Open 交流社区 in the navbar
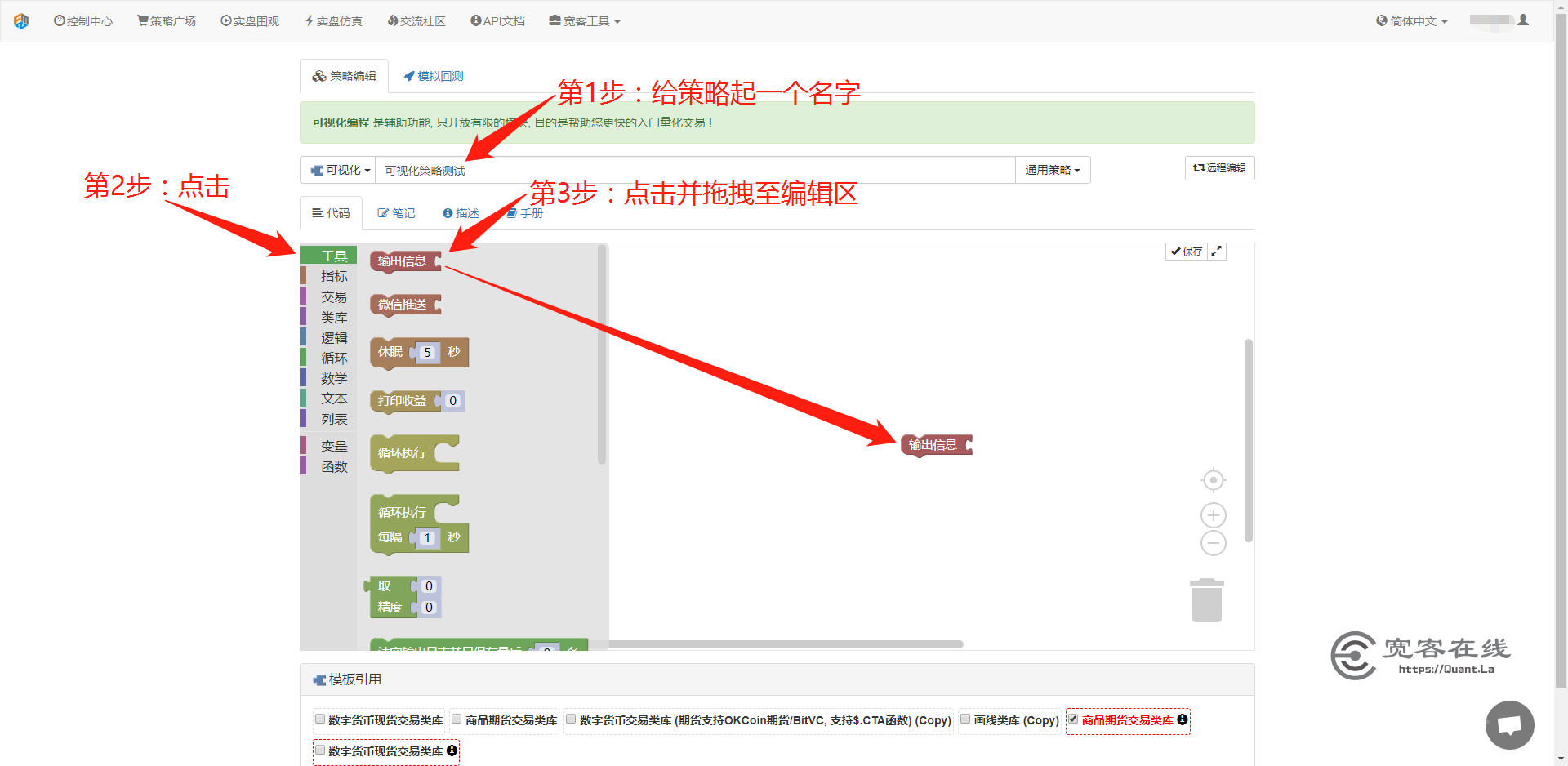Viewport: 1568px width, 766px height. click(x=416, y=21)
